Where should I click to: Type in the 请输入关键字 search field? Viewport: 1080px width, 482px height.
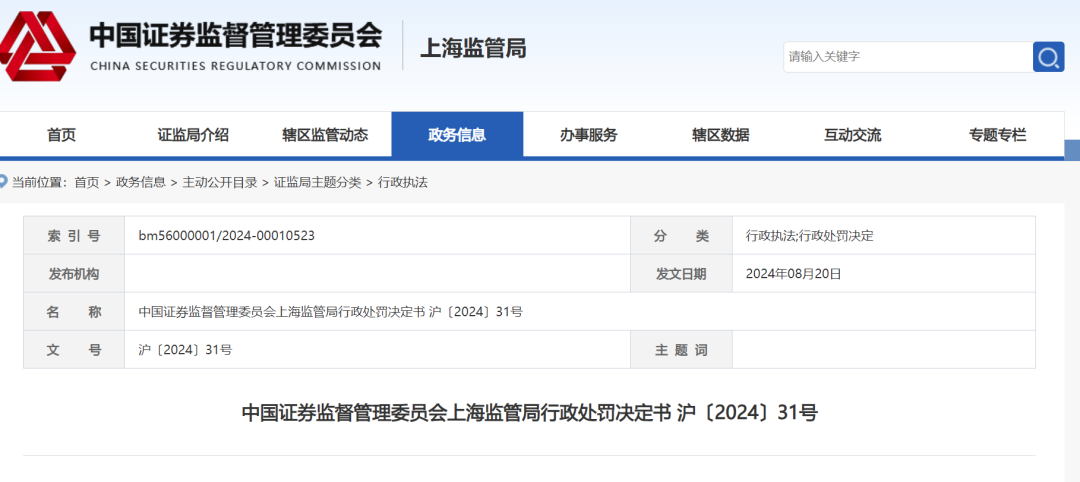pos(906,57)
